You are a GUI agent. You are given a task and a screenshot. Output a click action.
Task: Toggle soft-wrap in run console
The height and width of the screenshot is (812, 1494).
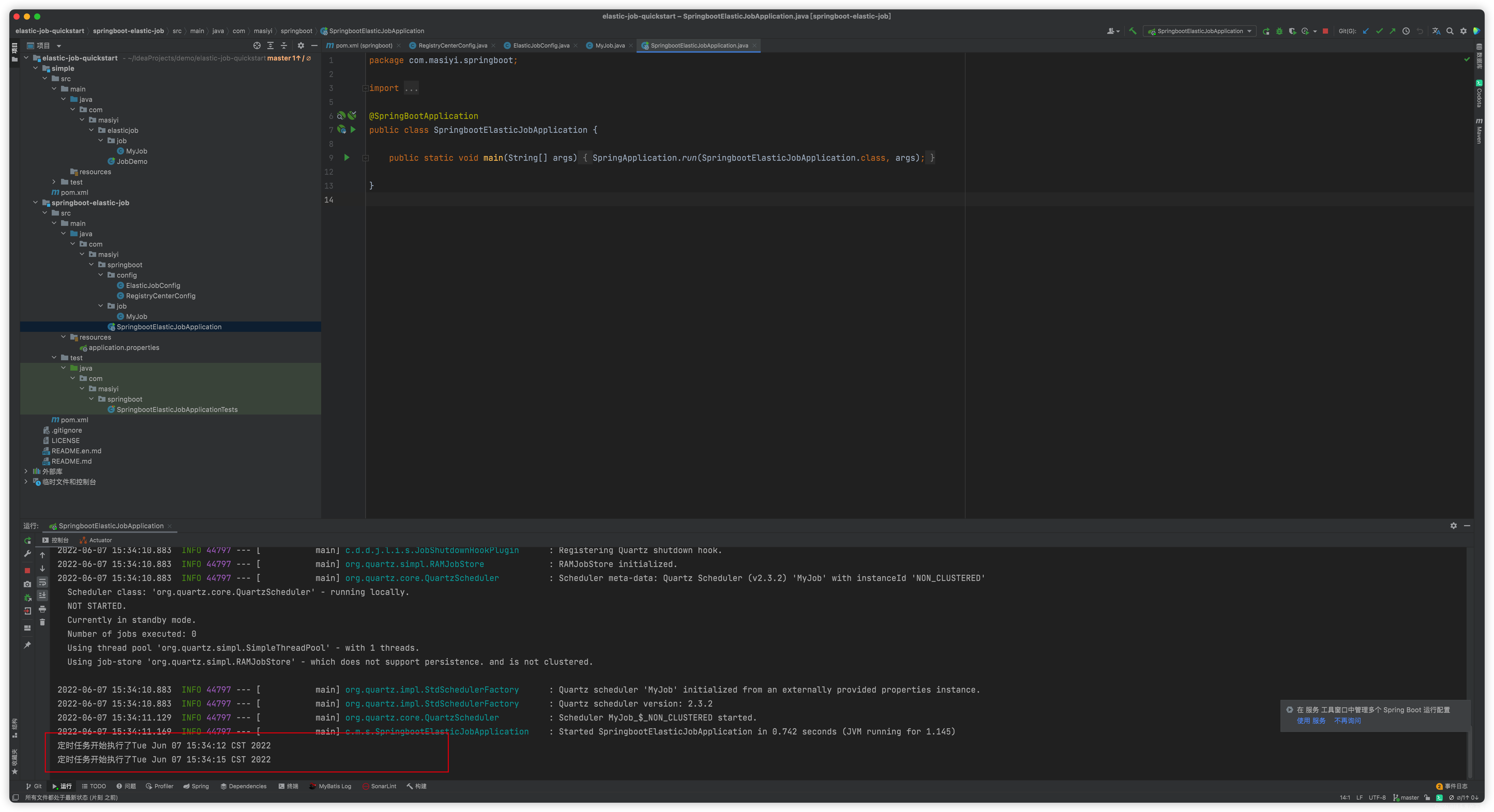tap(42, 583)
